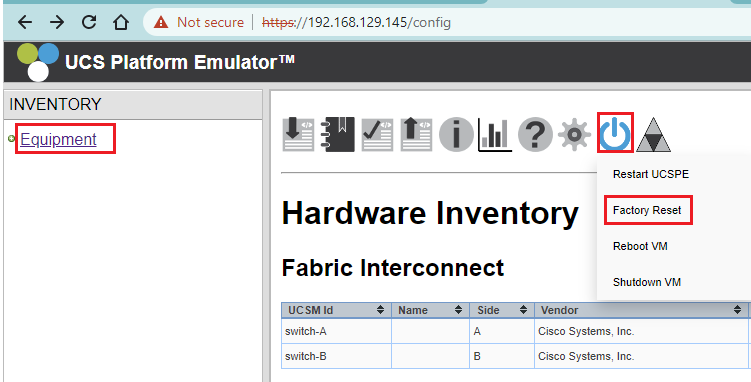751x382 pixels.
Task: Click the UCS Platform Emulator logo
Action: 38,62
